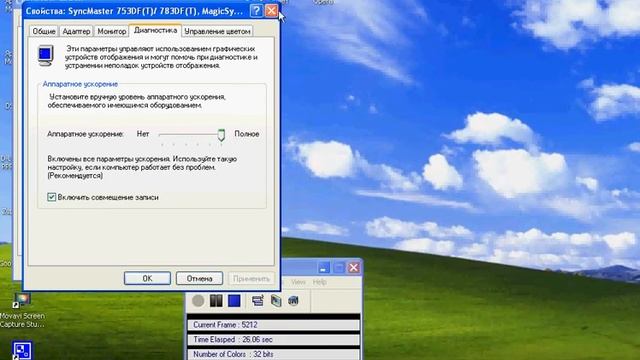Close the recorder window
The image size is (640, 360).
[x=353, y=268]
